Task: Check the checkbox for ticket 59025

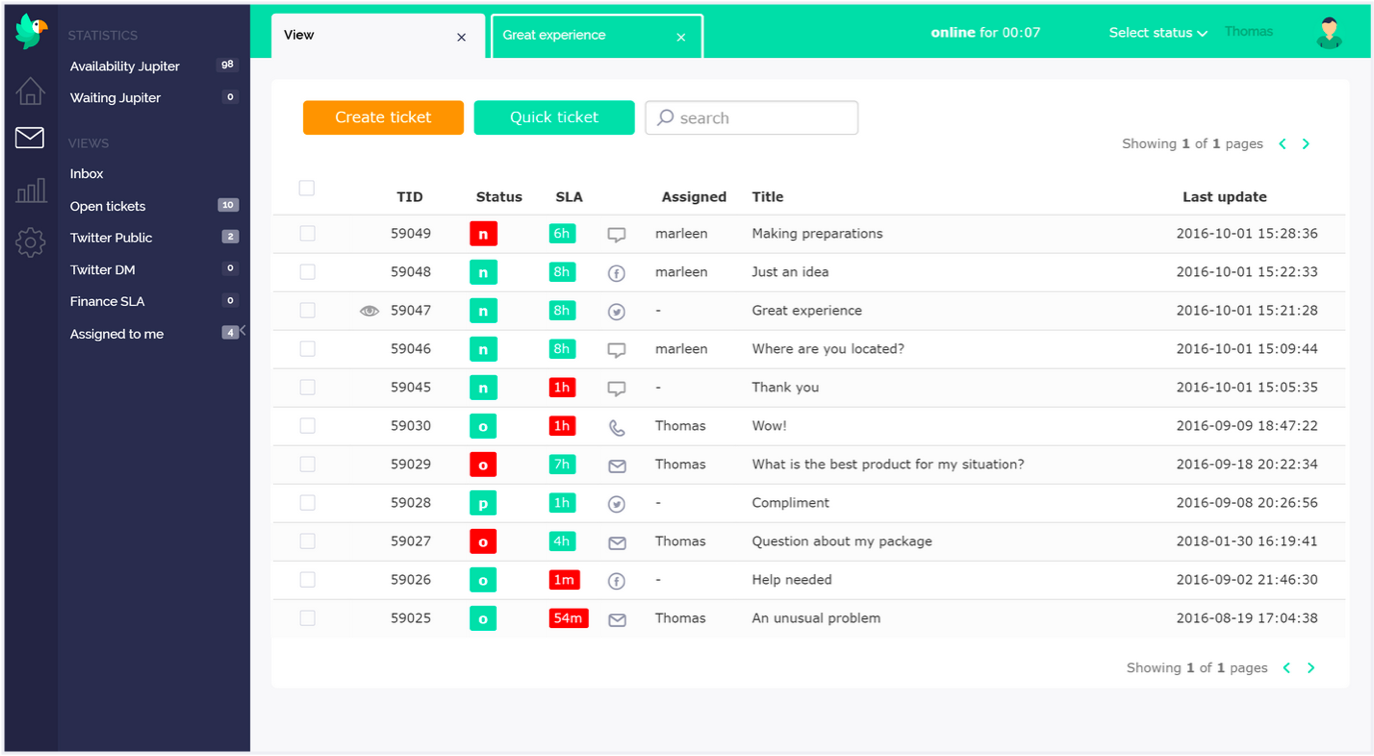Action: (307, 618)
